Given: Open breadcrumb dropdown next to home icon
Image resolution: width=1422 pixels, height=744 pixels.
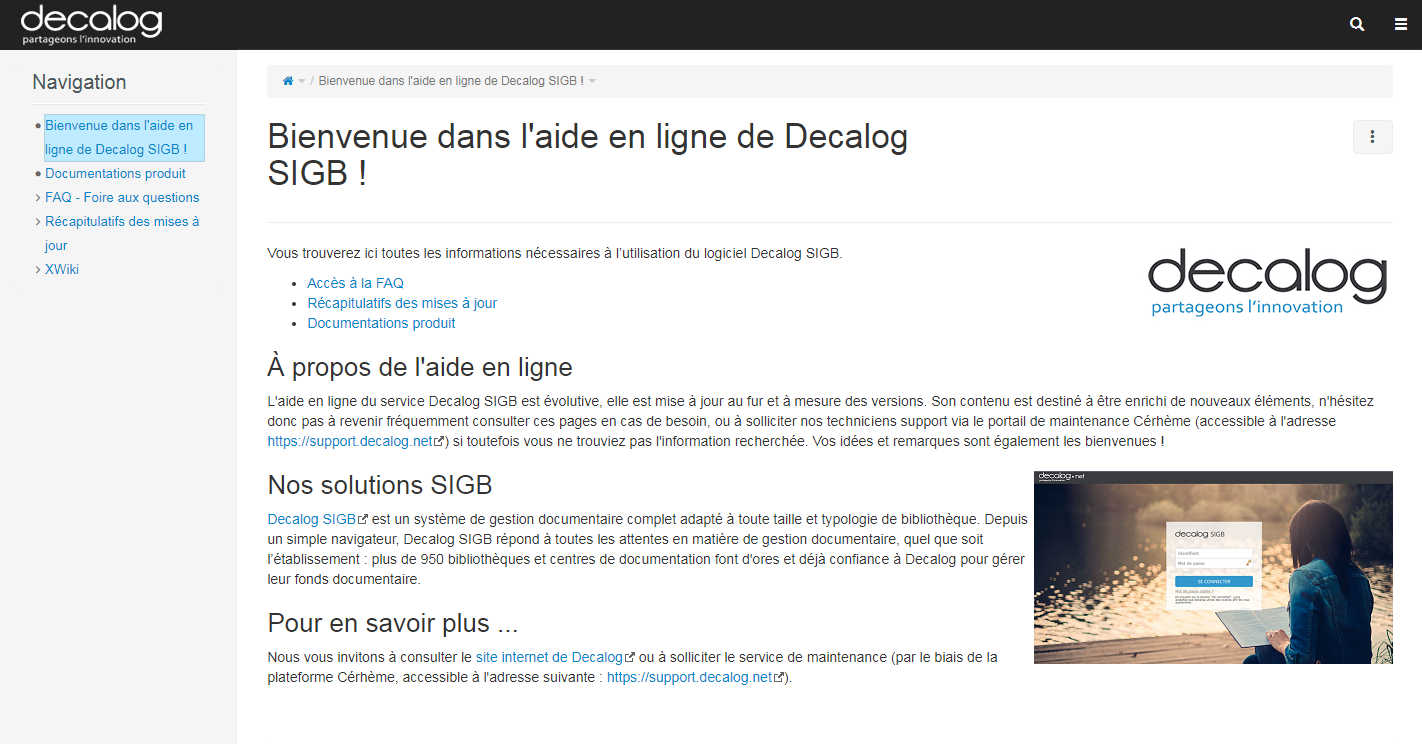Looking at the screenshot, I should click(303, 81).
